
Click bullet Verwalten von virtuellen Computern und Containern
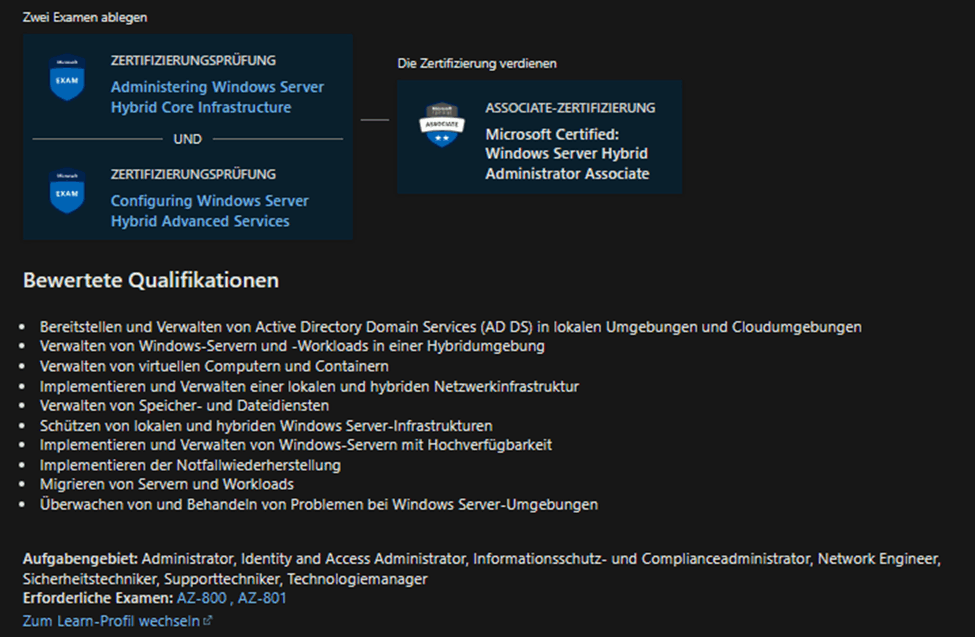tap(215, 366)
